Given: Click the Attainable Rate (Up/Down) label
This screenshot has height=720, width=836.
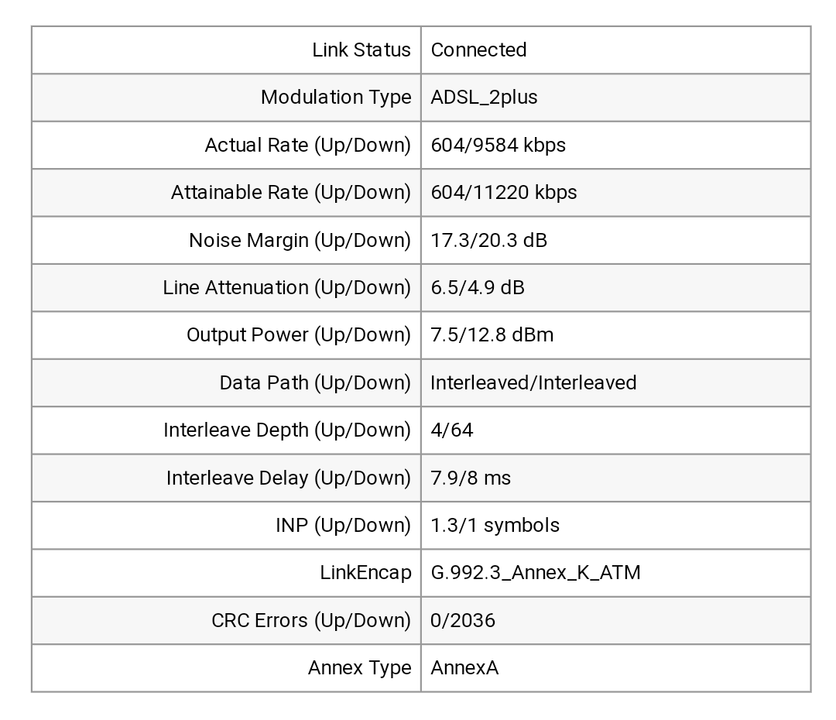Looking at the screenshot, I should 291,193.
